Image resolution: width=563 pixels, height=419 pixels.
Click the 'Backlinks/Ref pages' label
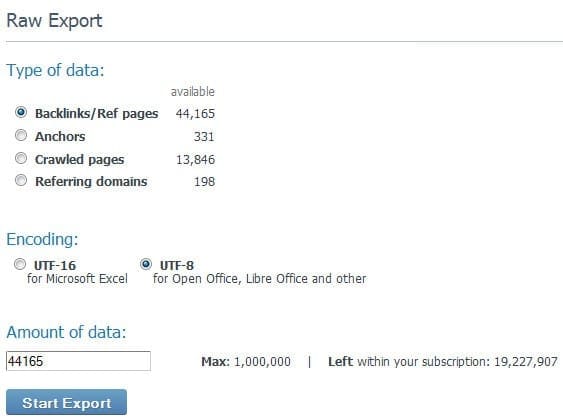(x=97, y=114)
